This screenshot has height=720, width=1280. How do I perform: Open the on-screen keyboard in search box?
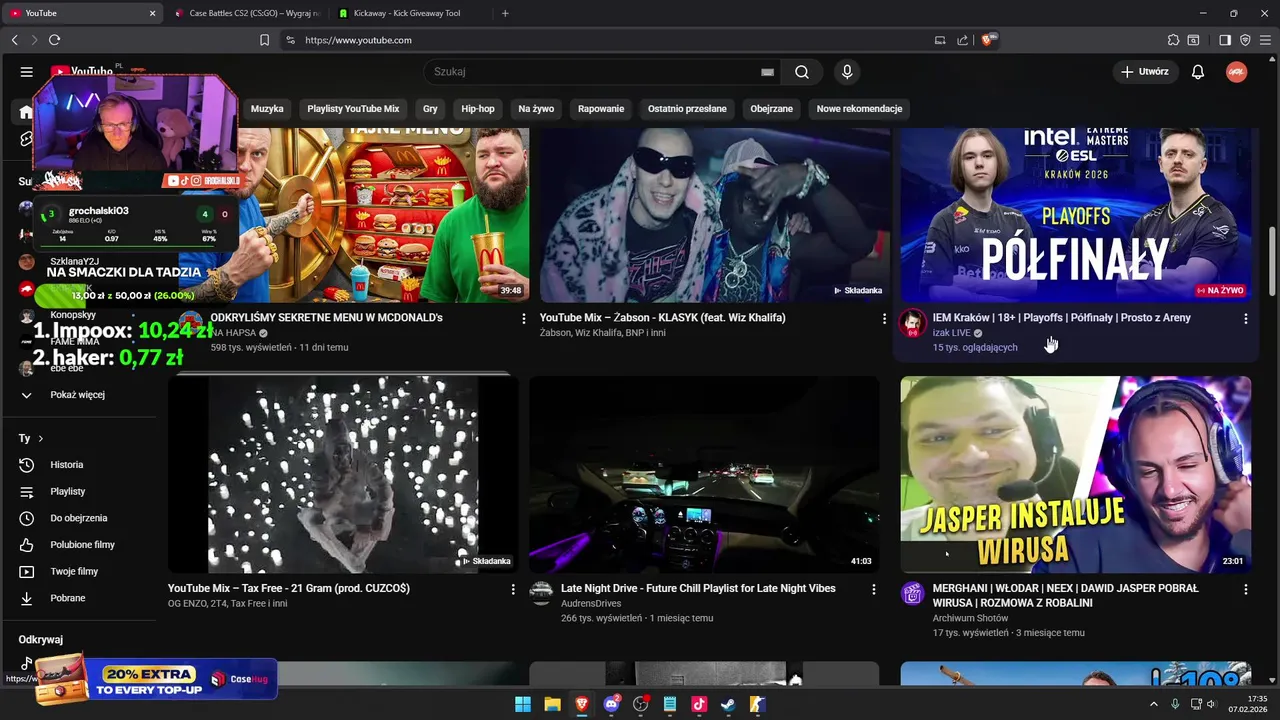[767, 72]
